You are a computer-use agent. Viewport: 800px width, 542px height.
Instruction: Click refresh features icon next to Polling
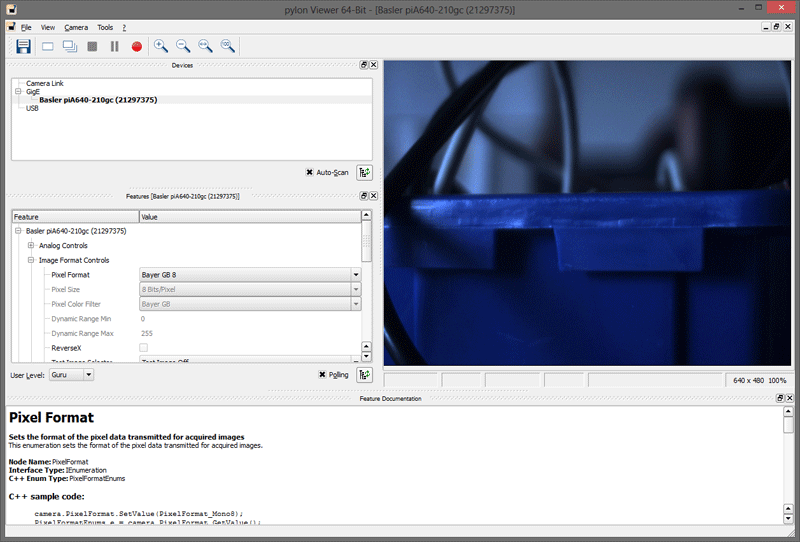point(364,375)
